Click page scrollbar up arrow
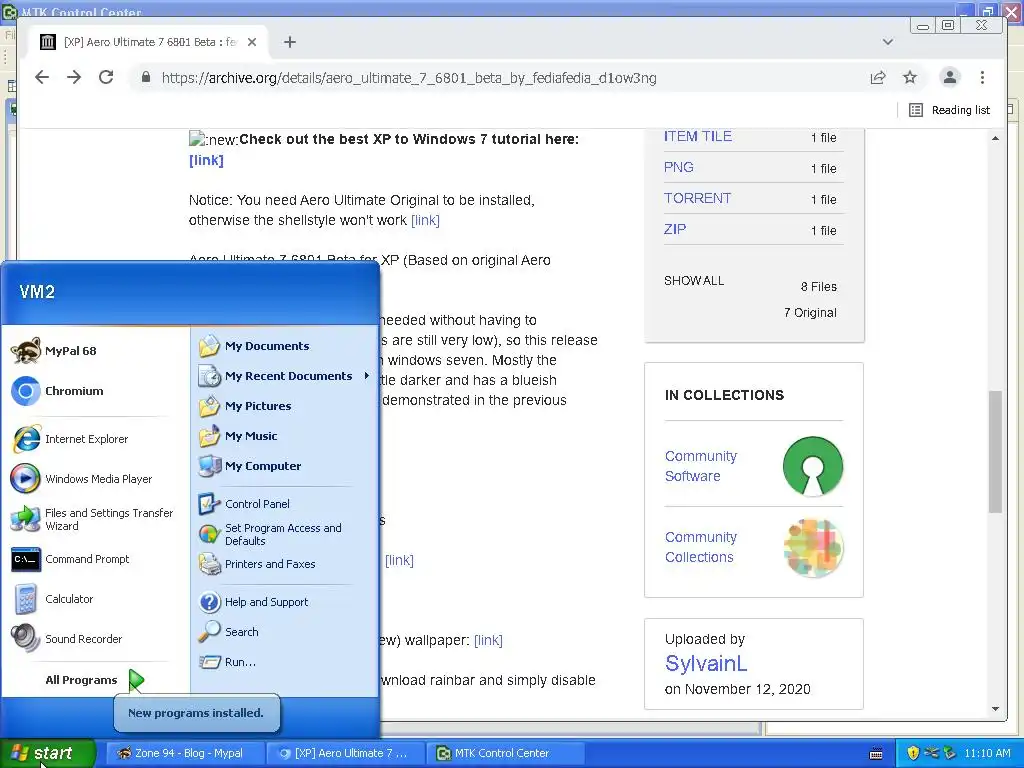Screen dimensions: 1024x768 click(995, 138)
